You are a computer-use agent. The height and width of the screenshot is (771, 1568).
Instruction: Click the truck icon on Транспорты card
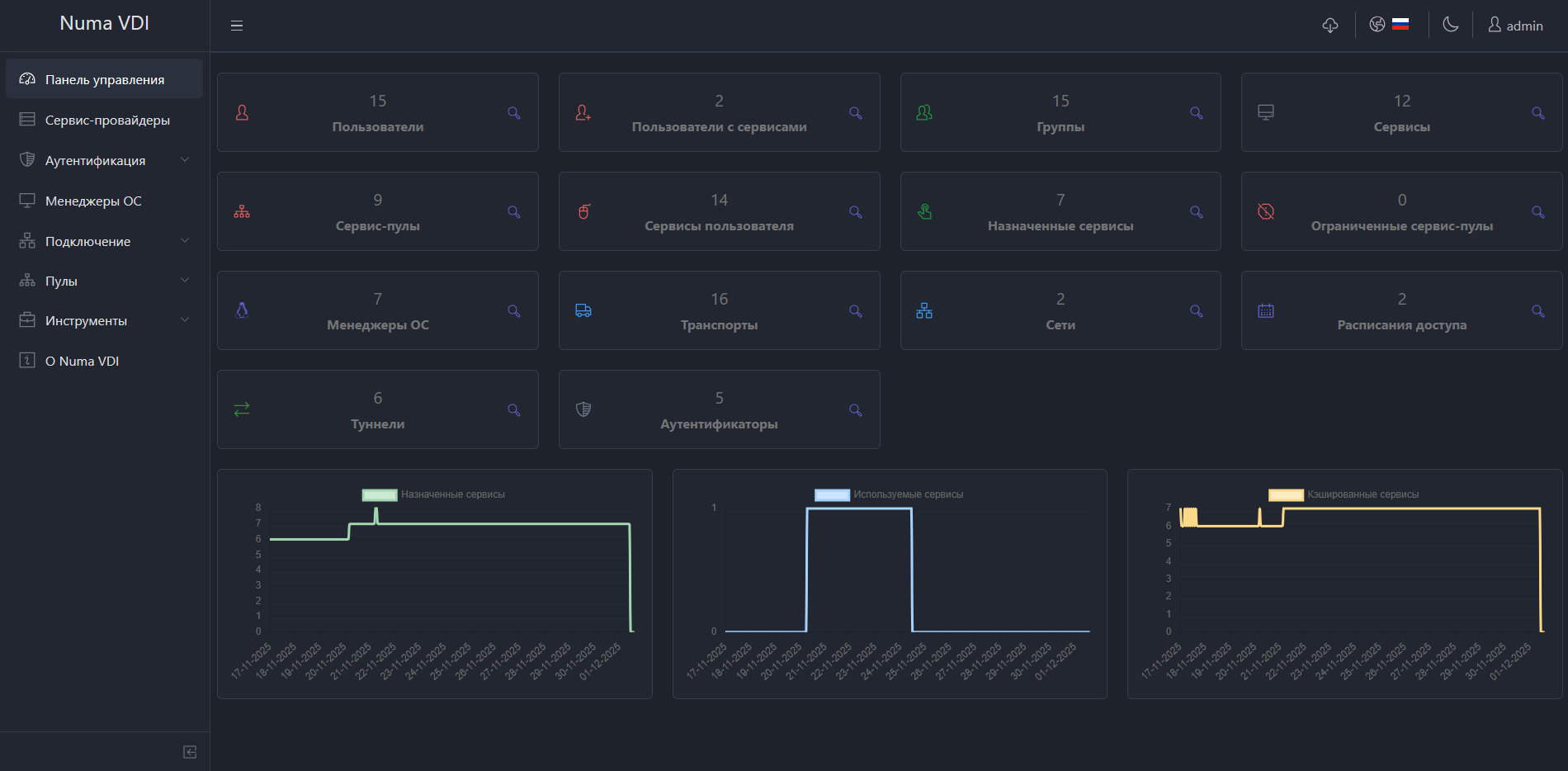point(583,311)
